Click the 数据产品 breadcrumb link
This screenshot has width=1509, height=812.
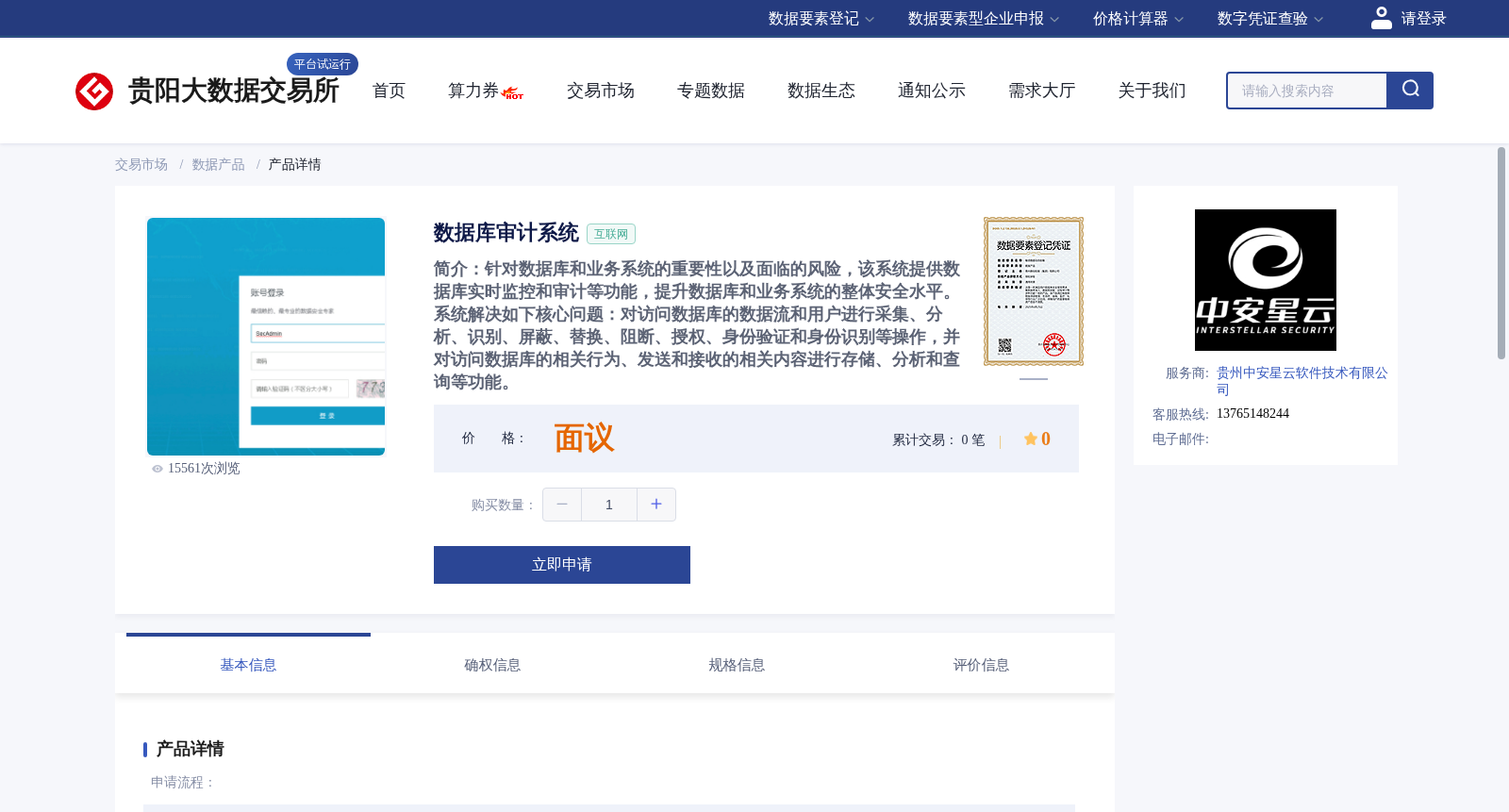click(x=219, y=165)
